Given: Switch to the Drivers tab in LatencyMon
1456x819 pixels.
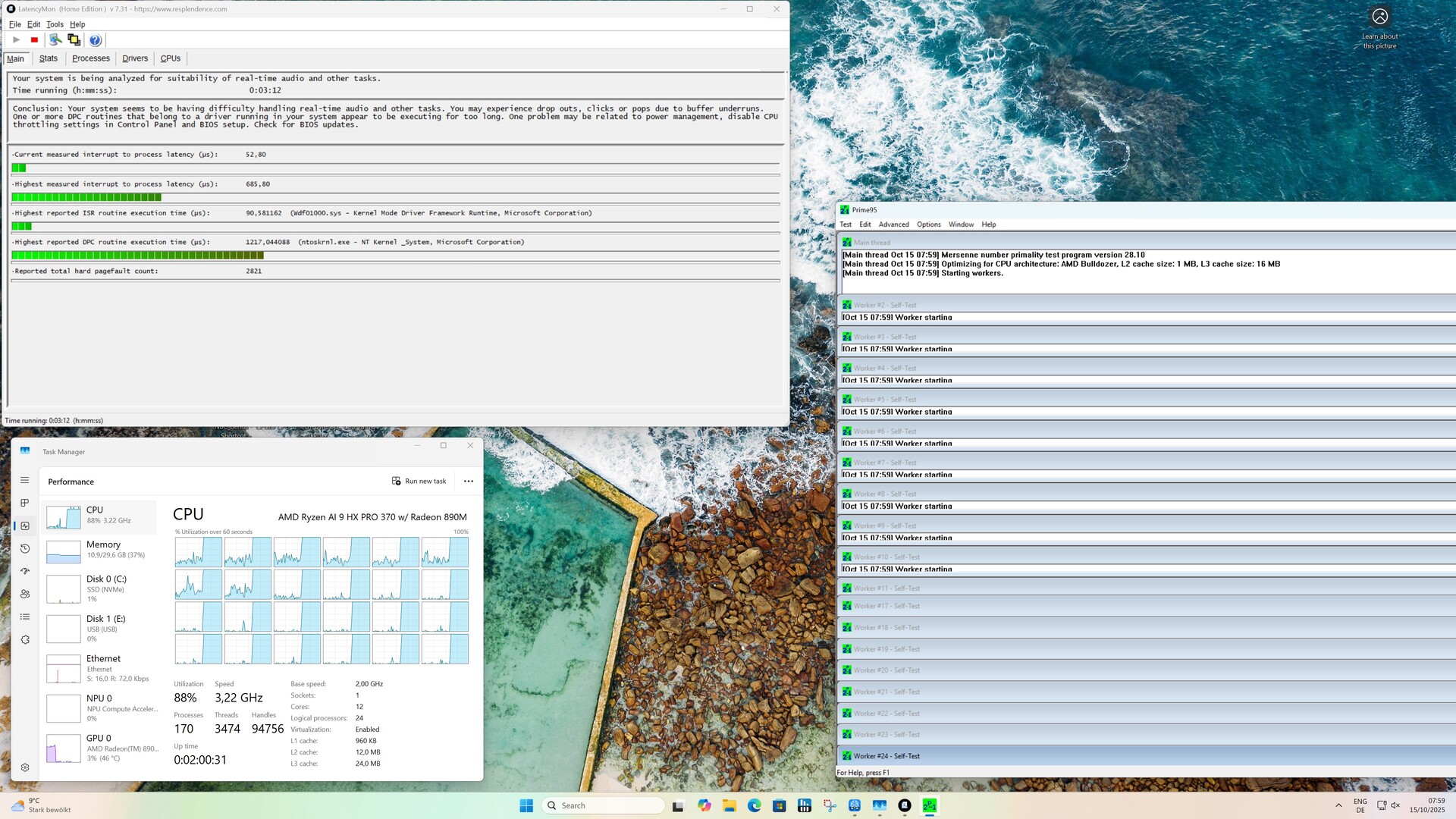Looking at the screenshot, I should click(135, 58).
